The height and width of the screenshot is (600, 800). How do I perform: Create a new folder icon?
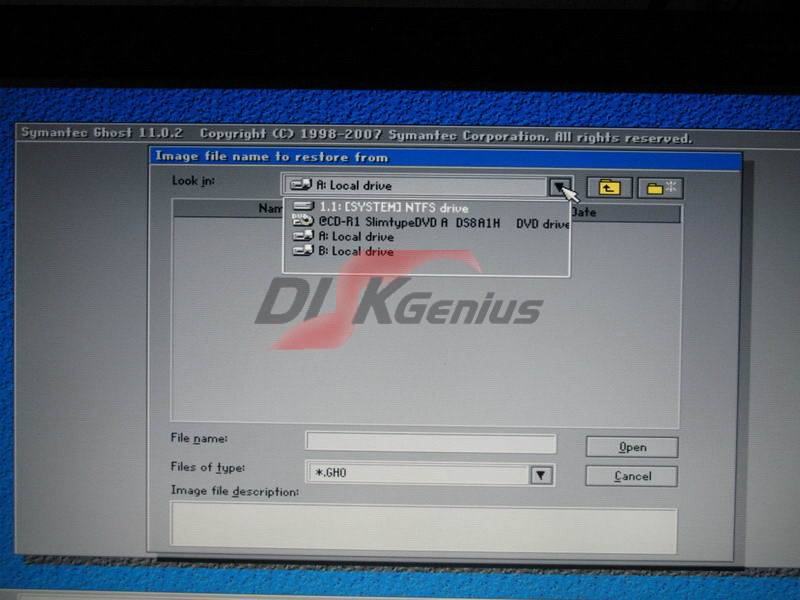tap(661, 188)
